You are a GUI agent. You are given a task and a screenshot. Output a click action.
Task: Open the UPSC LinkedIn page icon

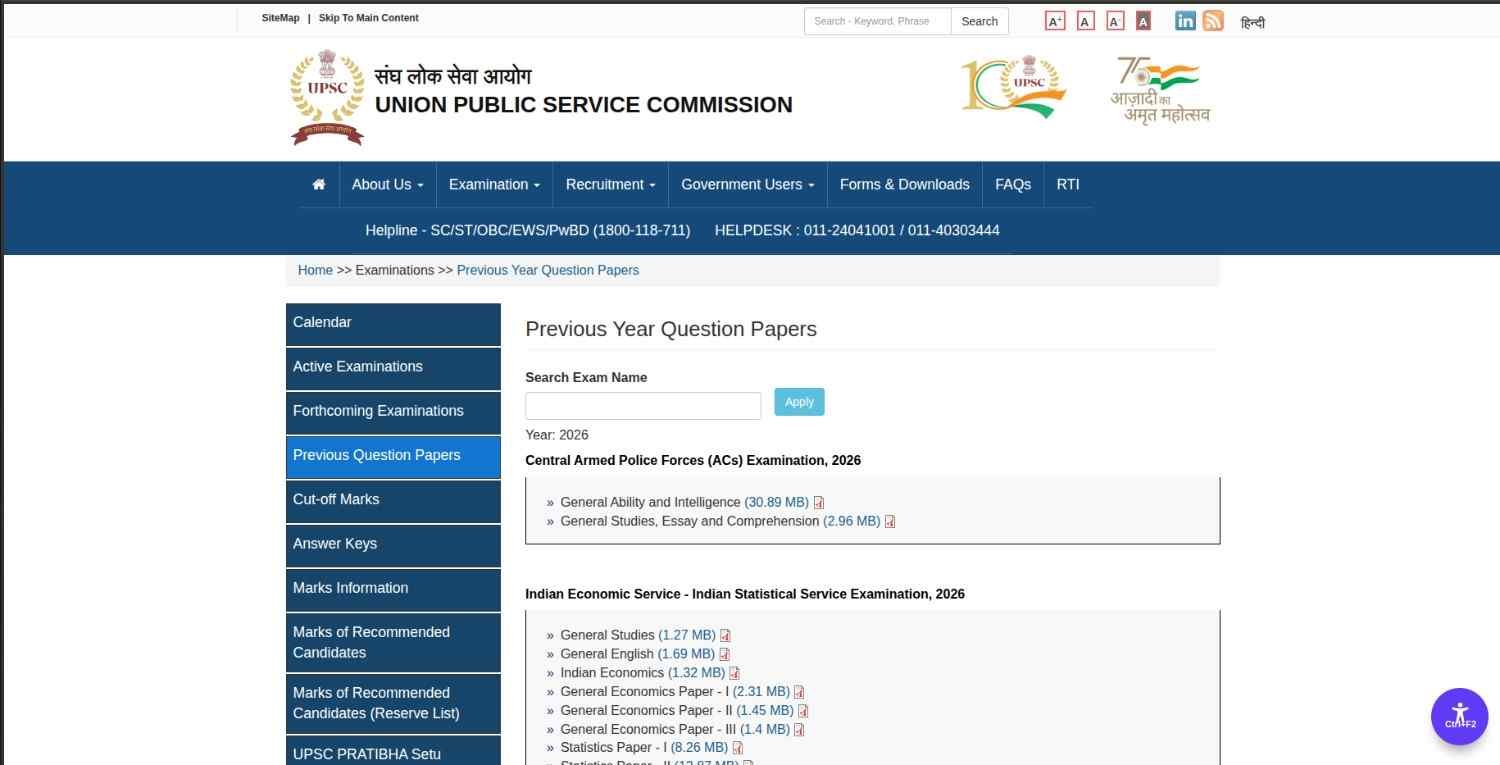pos(1185,21)
